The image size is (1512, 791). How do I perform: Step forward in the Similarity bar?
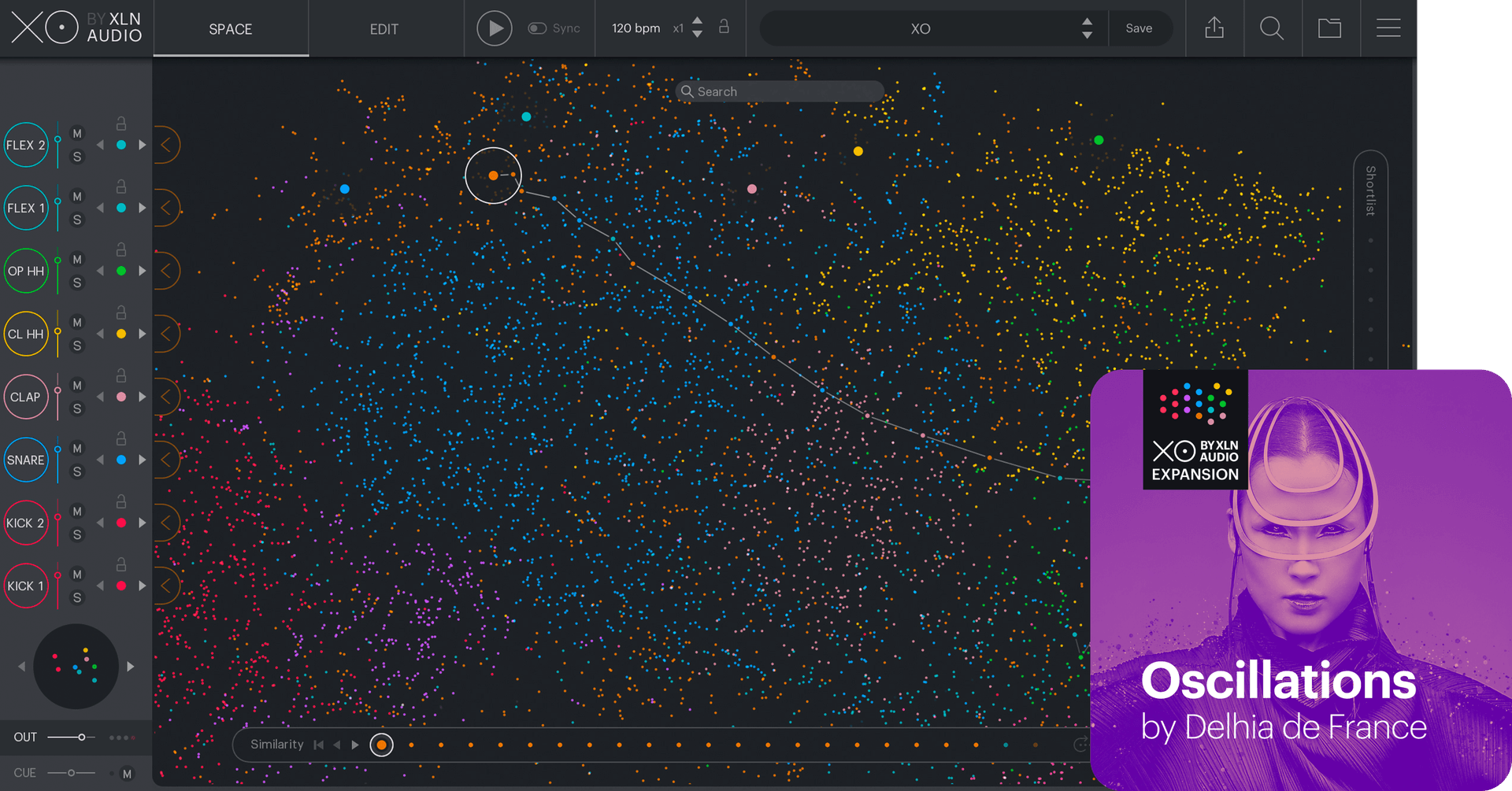355,745
